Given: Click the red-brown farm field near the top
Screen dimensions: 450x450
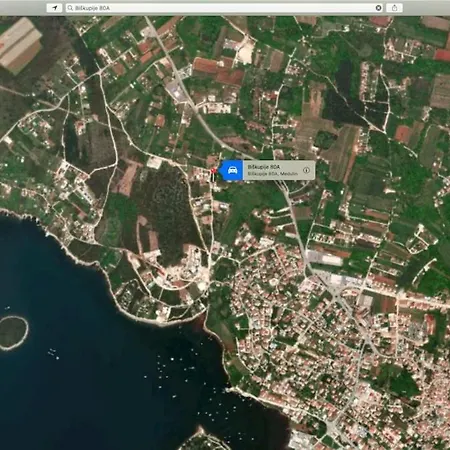Looking at the screenshot, I should (218, 71).
